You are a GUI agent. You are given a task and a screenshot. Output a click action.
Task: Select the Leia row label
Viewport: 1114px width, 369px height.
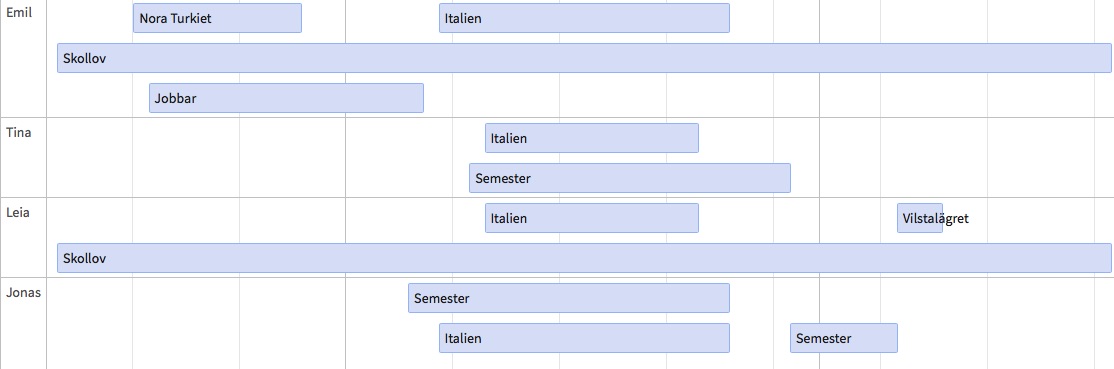(x=18, y=211)
